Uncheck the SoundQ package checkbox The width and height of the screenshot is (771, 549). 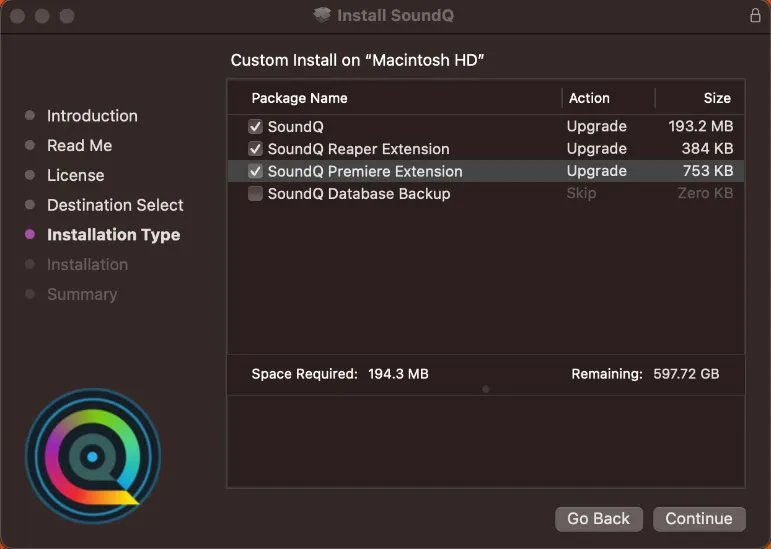(255, 126)
